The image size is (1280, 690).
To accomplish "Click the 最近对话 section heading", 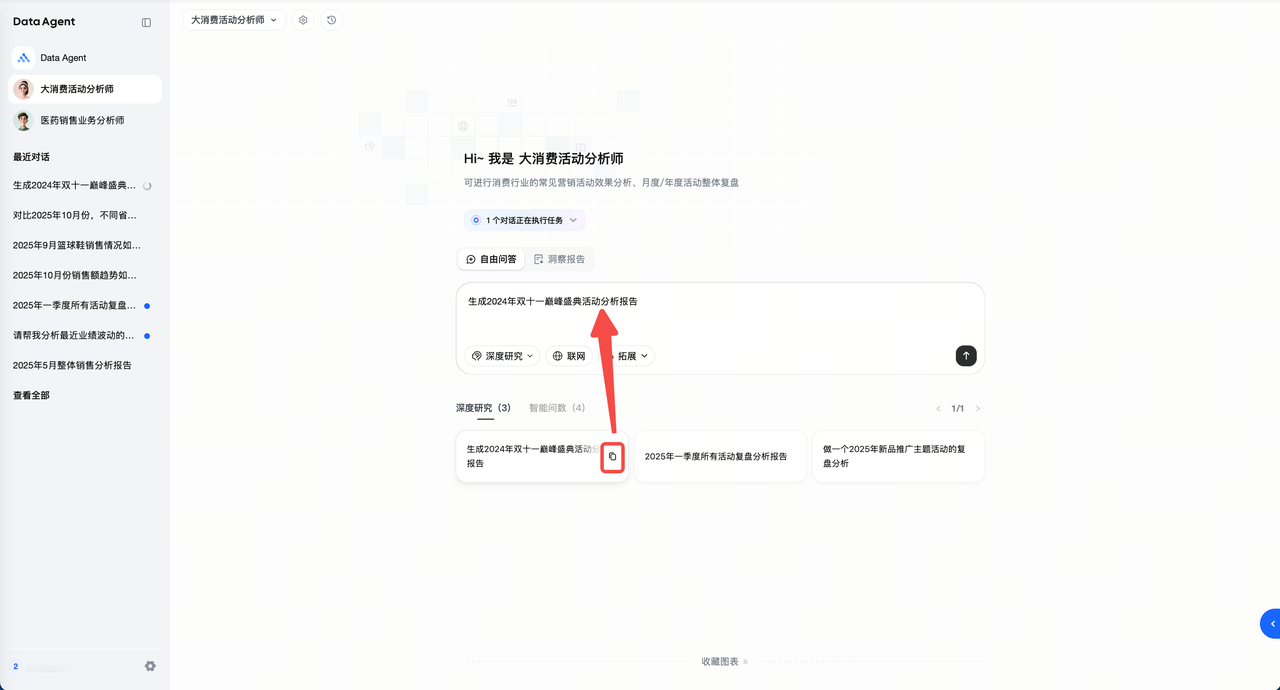I will pyautogui.click(x=31, y=157).
